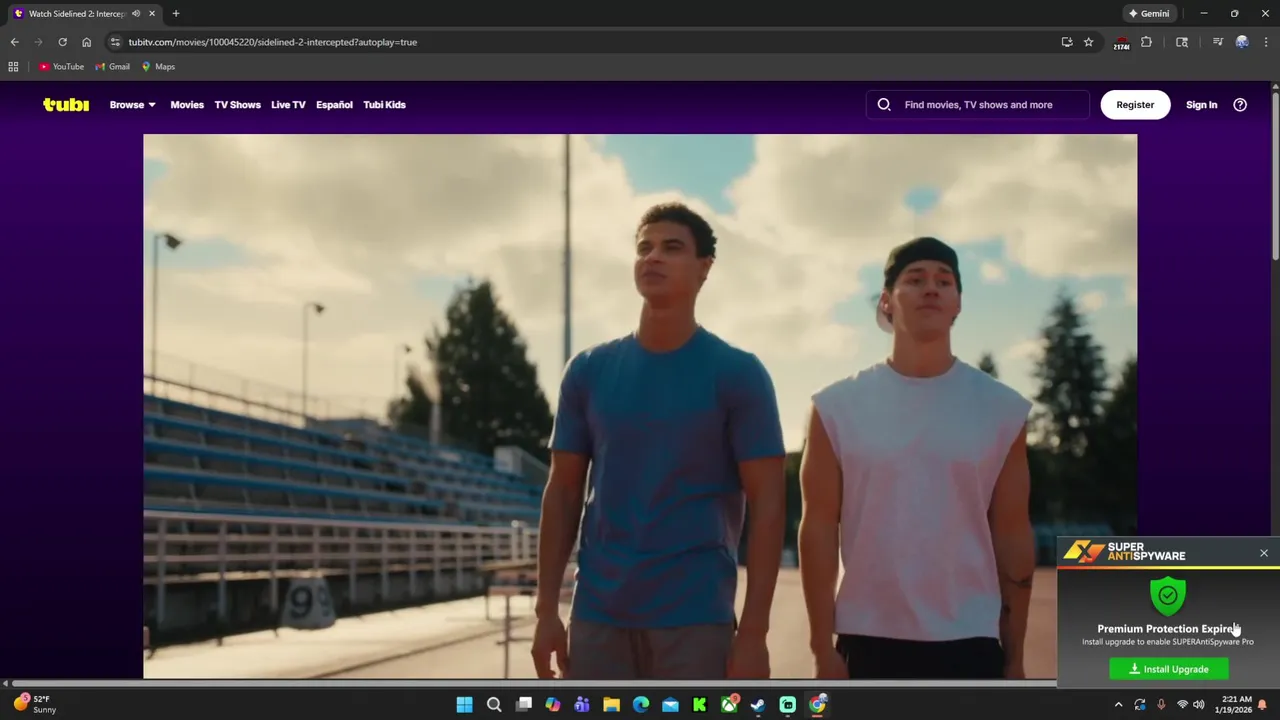Click the SUPERAntiSpyware logo
This screenshot has height=720, width=1280.
coord(1124,552)
